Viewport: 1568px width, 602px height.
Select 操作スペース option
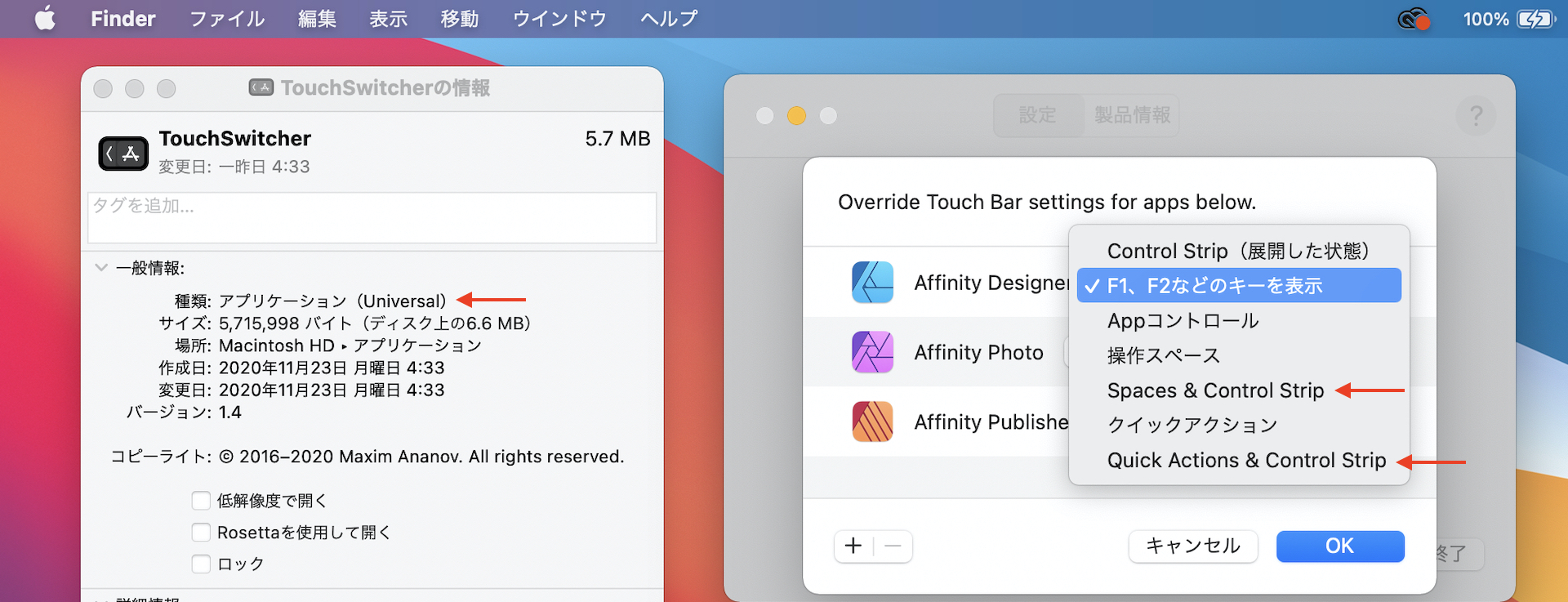point(1239,355)
